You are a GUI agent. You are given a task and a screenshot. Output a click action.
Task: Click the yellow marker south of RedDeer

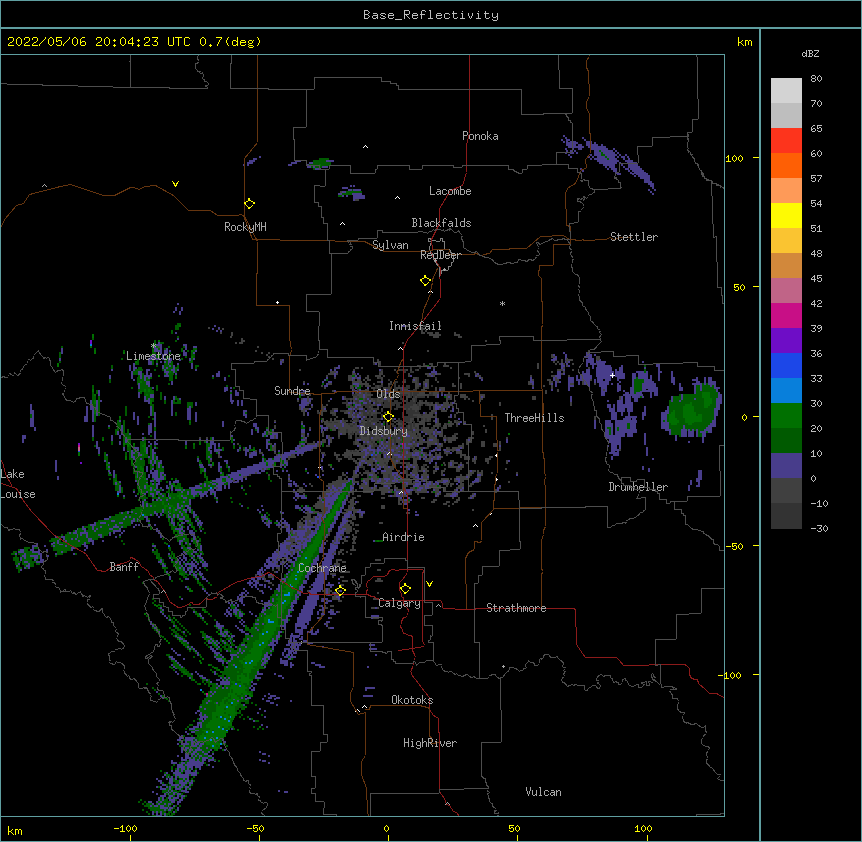coord(425,281)
